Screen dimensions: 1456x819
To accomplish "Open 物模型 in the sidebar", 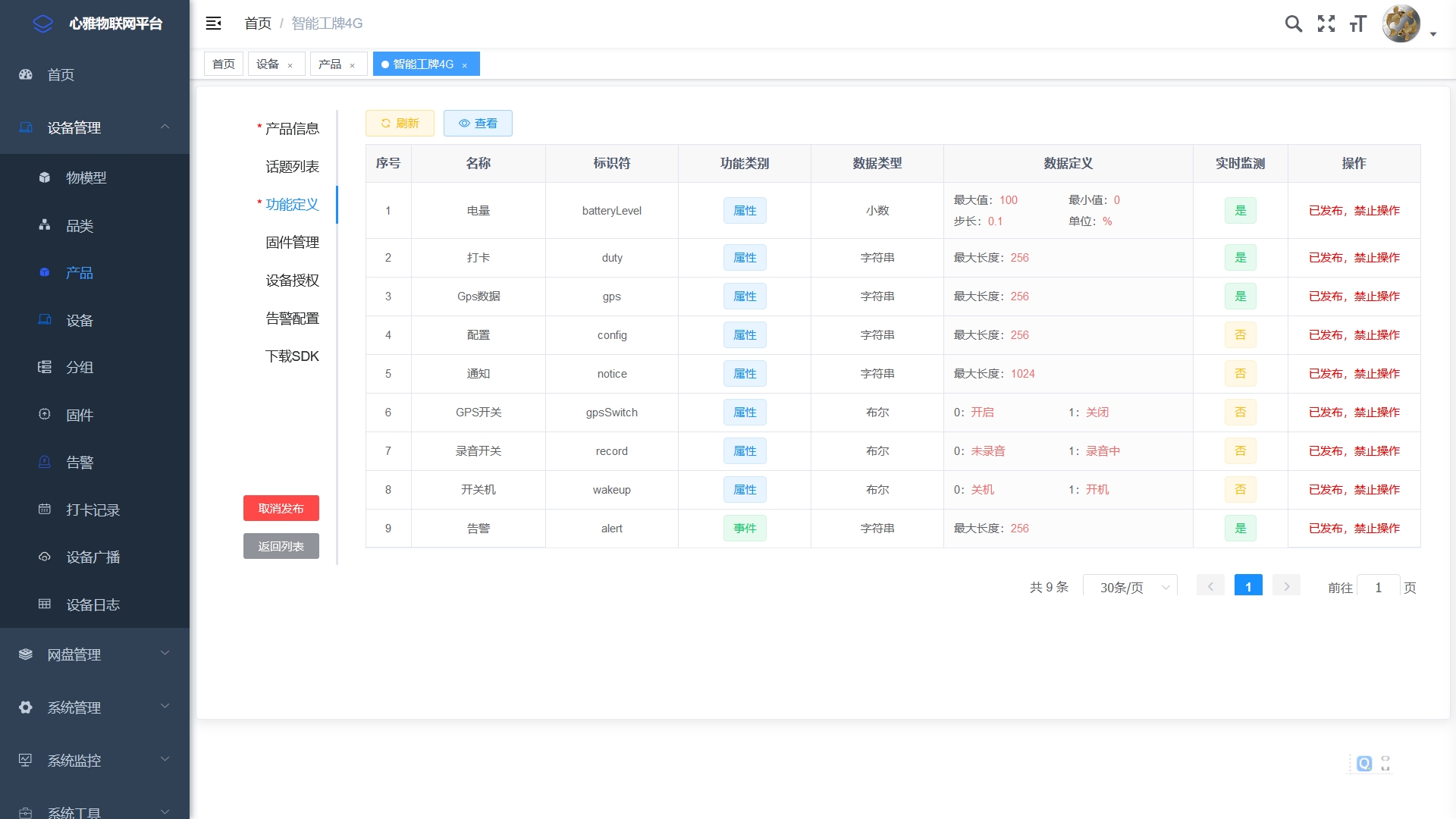I will (x=86, y=177).
